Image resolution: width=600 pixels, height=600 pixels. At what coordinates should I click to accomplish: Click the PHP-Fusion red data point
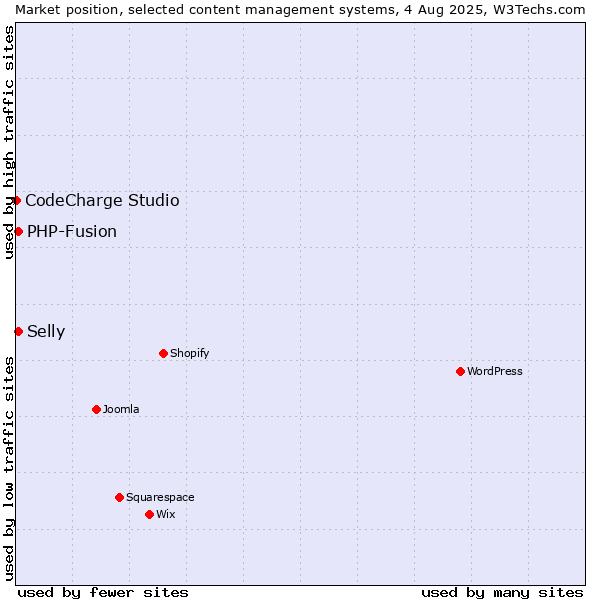coord(18,232)
